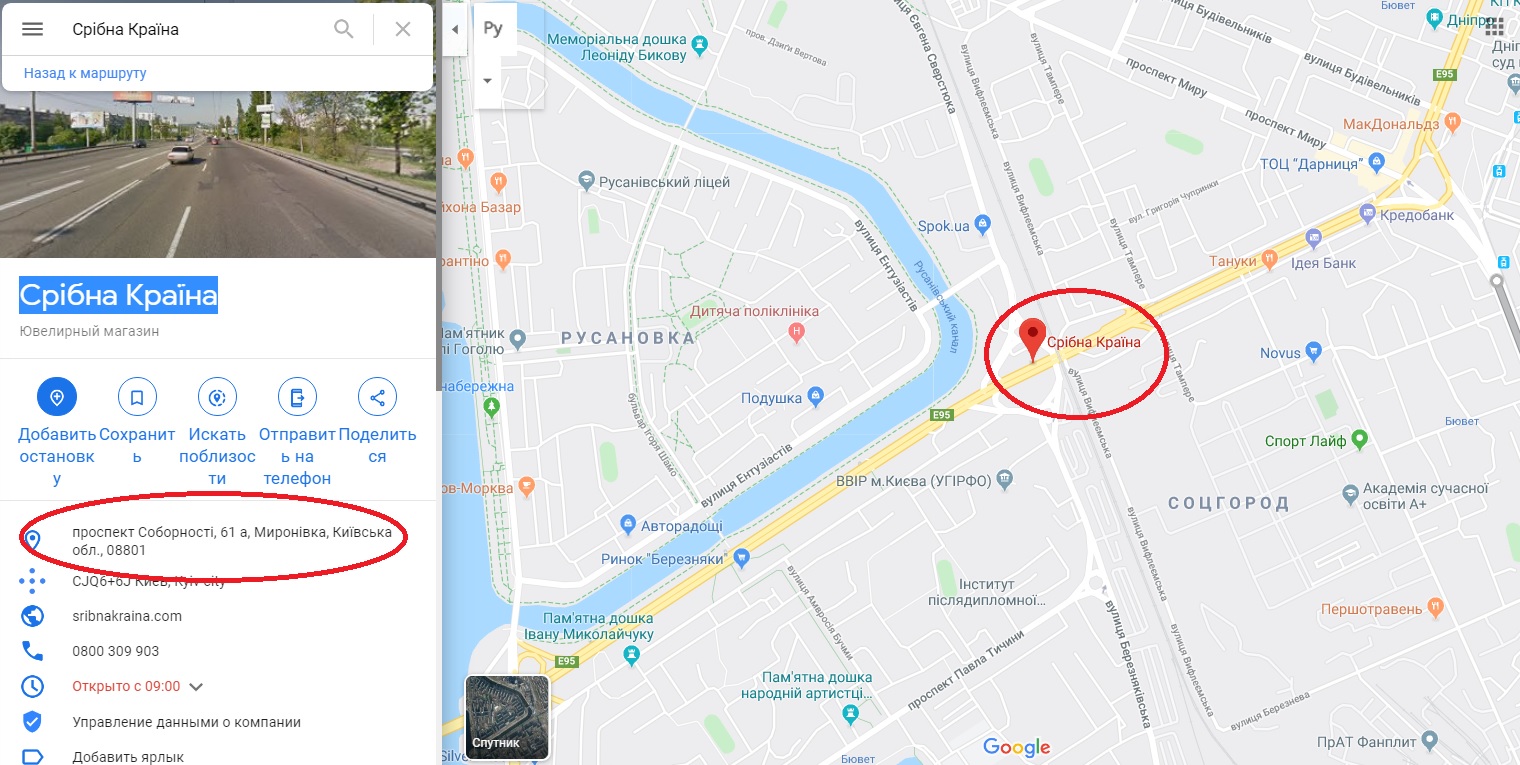Open the sribnakraina.com website link

tap(127, 616)
